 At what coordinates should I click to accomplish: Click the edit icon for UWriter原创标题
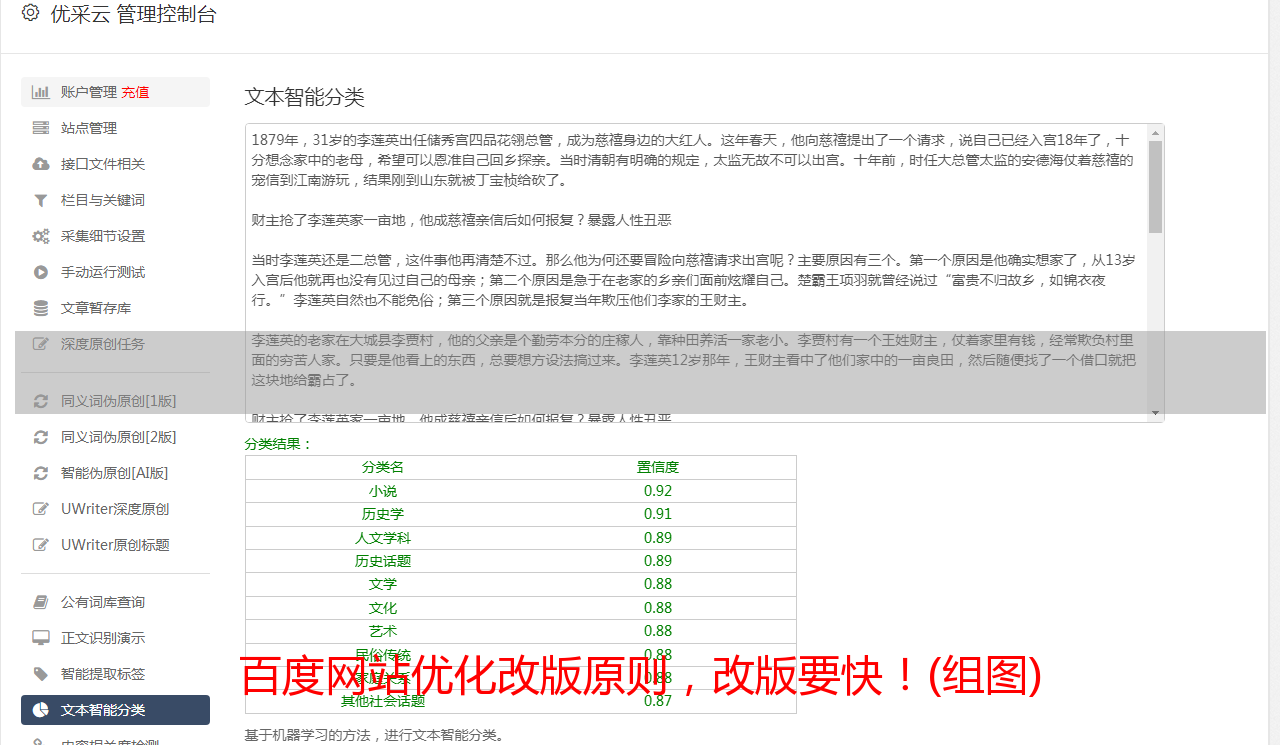pos(41,545)
